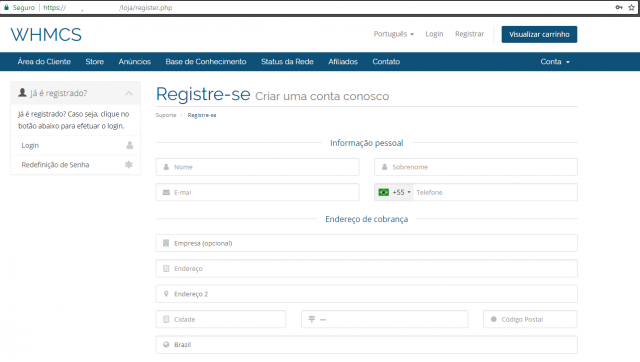Expand the Conta menu dropdown
The height and width of the screenshot is (362, 640).
click(x=555, y=62)
